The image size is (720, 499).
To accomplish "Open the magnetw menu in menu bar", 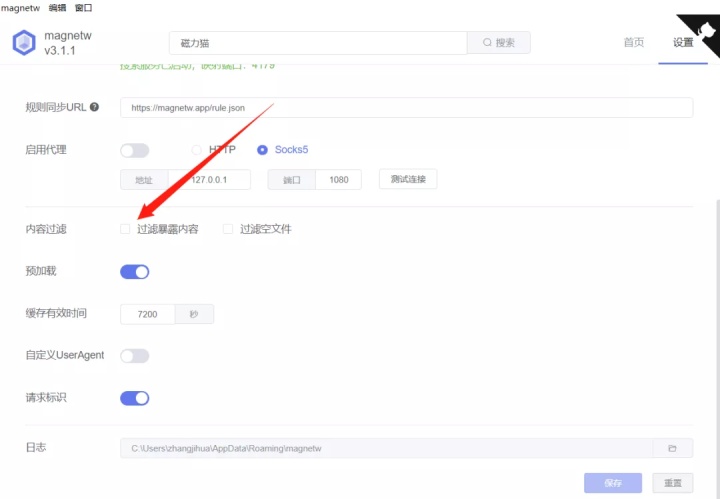I will click(21, 8).
